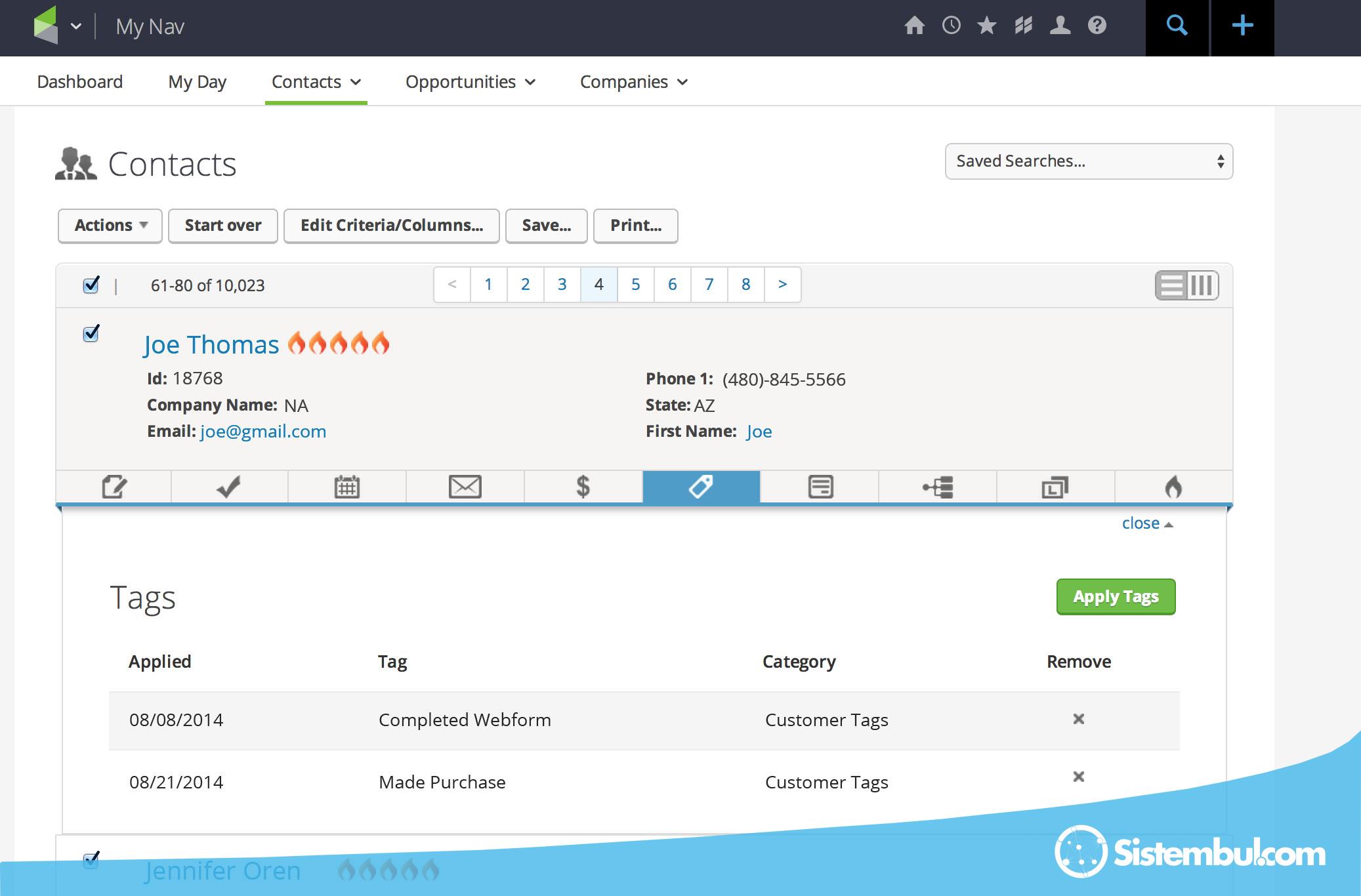Click the Tag column header
1361x896 pixels.
pos(392,662)
